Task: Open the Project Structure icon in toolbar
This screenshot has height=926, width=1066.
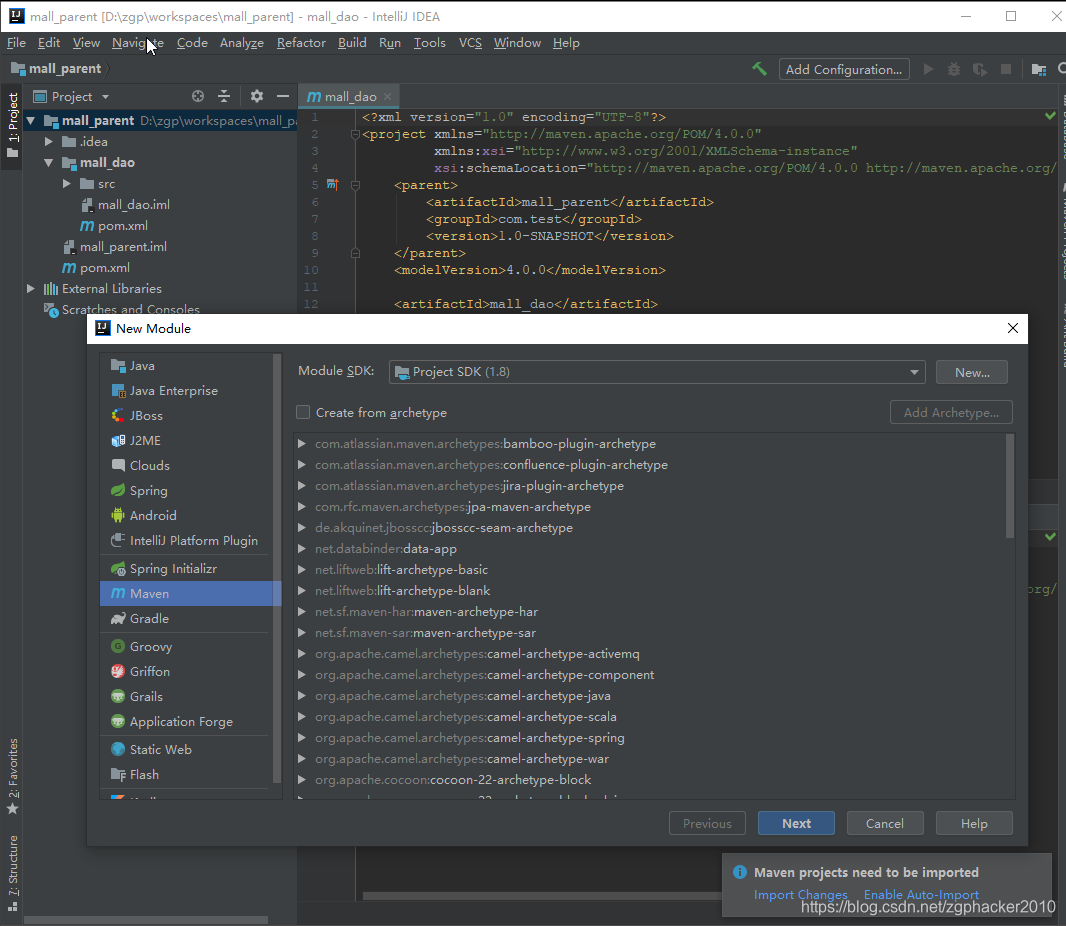Action: point(1039,69)
